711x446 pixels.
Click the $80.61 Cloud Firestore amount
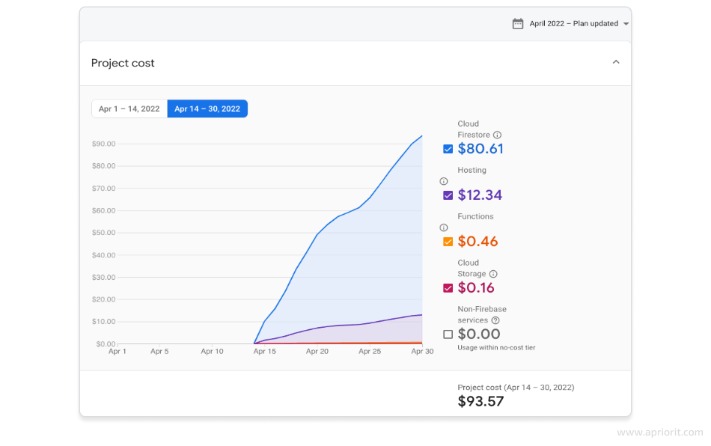click(480, 149)
